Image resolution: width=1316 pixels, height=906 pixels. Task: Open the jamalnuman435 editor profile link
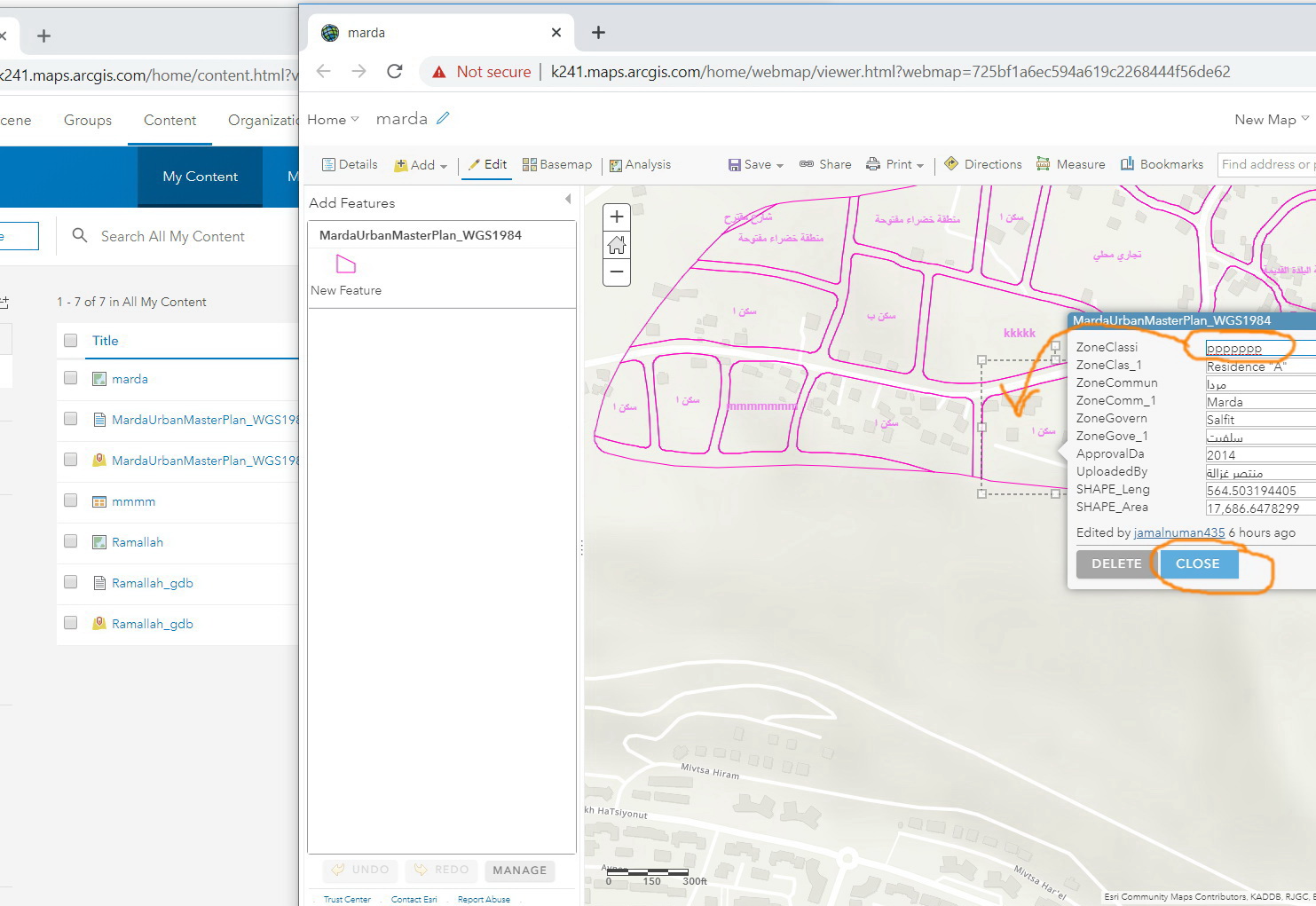tap(1178, 532)
